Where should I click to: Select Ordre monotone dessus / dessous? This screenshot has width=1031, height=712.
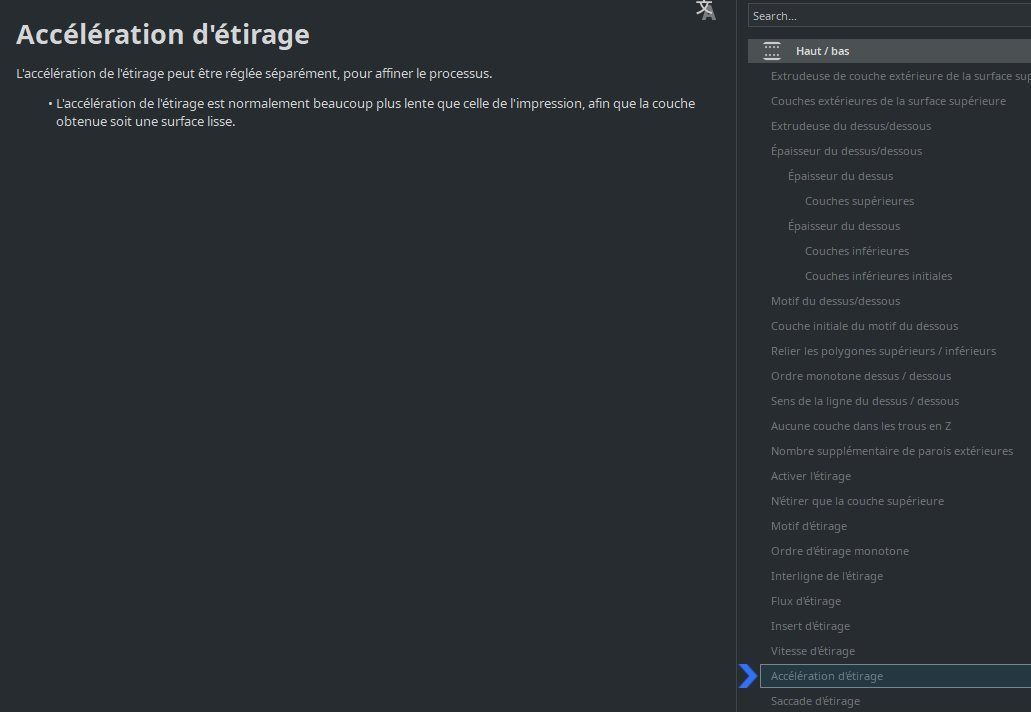[860, 376]
